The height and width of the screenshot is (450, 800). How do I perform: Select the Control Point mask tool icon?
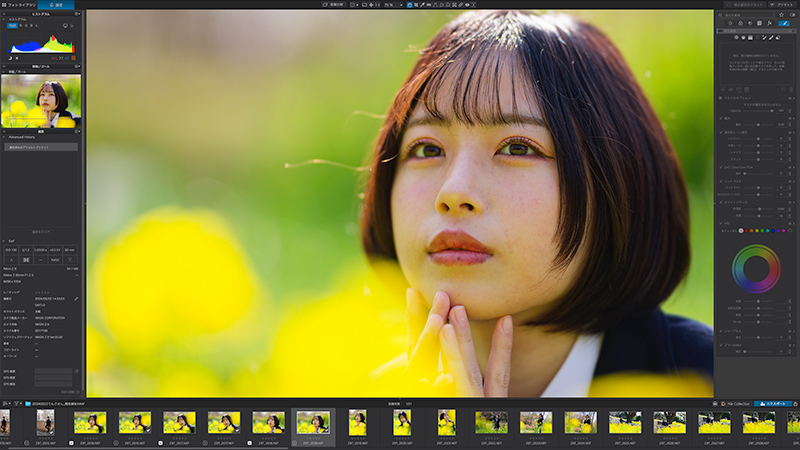tap(736, 37)
